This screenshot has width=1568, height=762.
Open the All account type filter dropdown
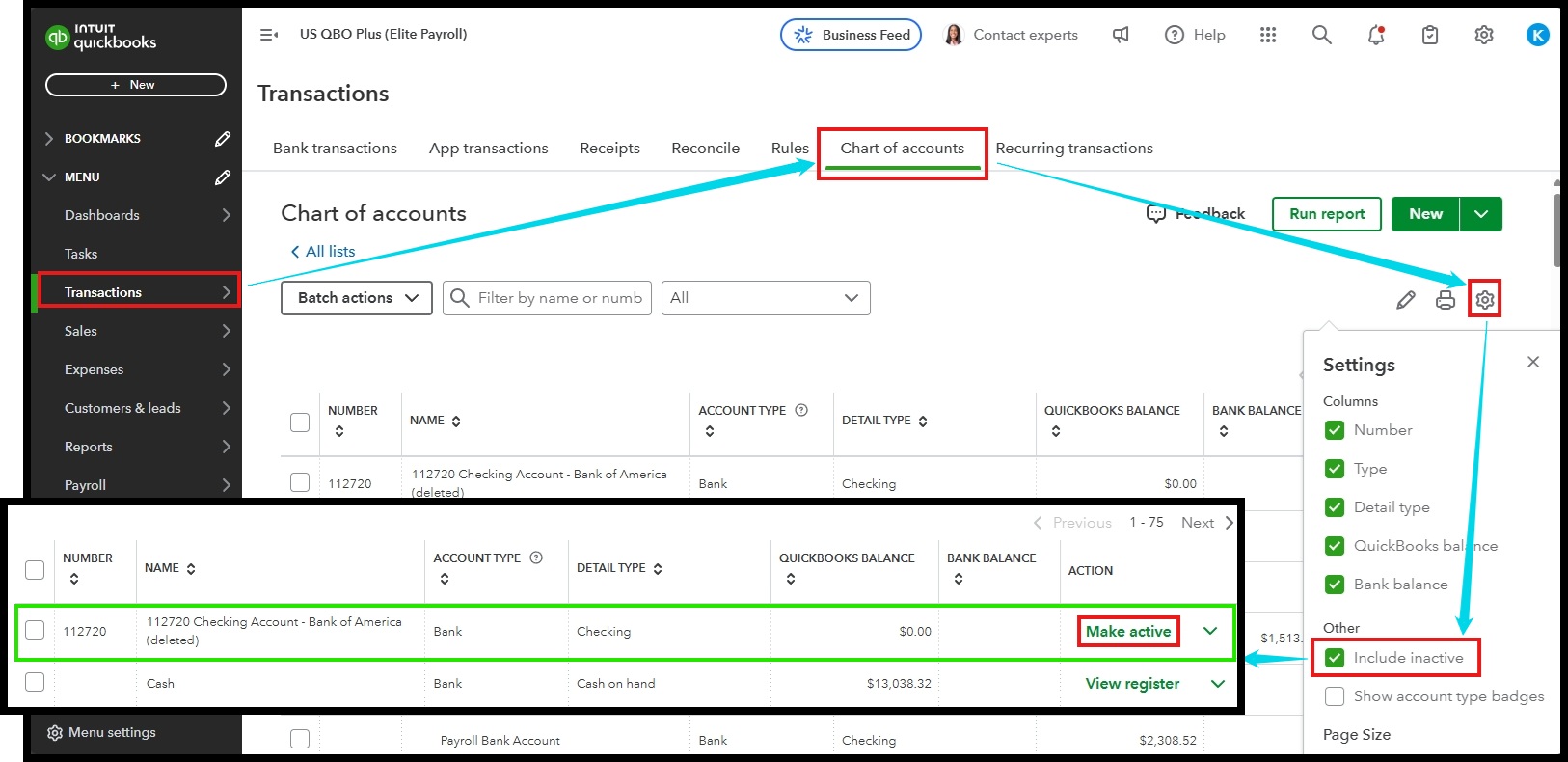[x=766, y=298]
